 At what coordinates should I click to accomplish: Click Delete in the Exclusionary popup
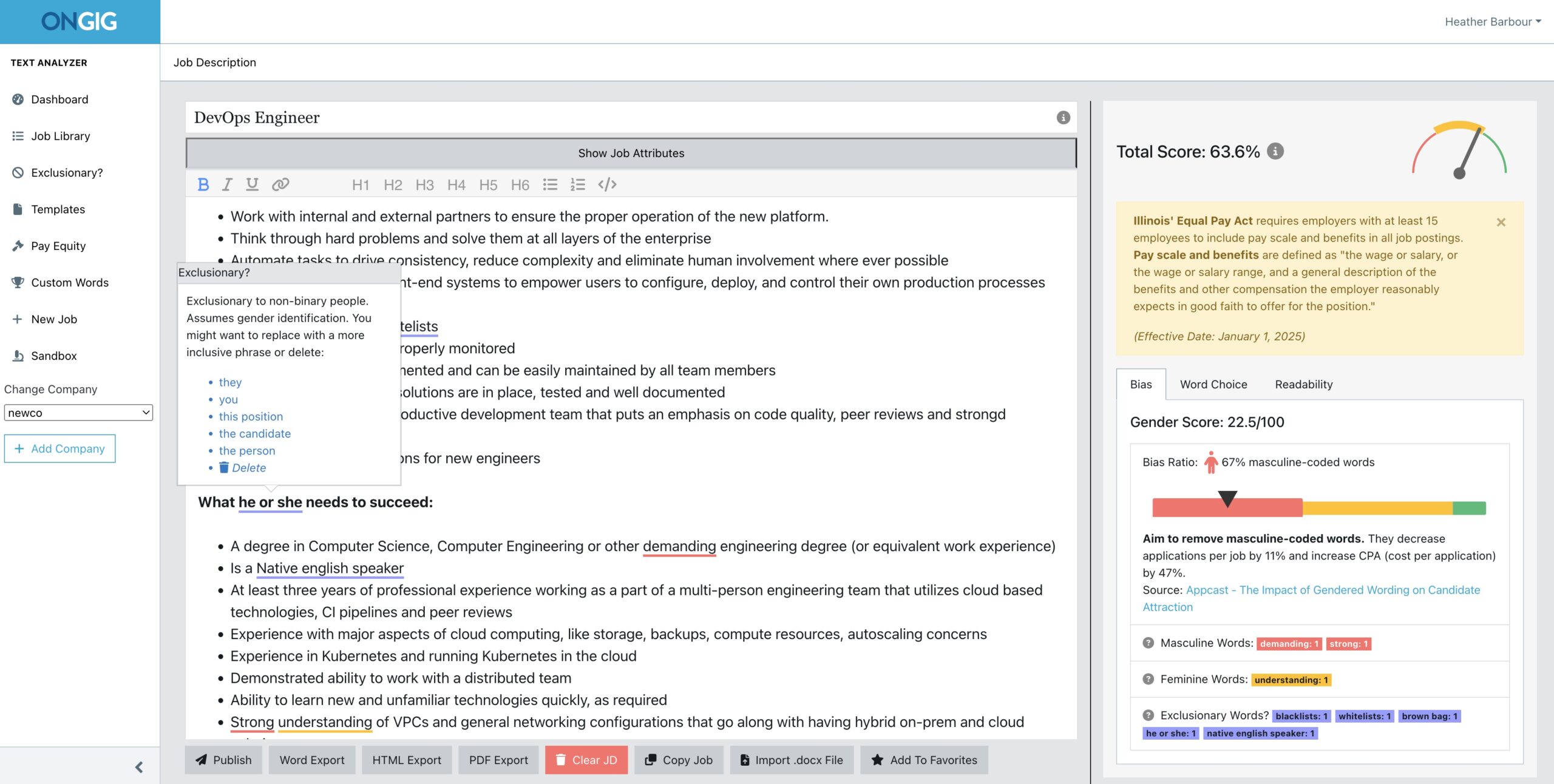[x=242, y=468]
